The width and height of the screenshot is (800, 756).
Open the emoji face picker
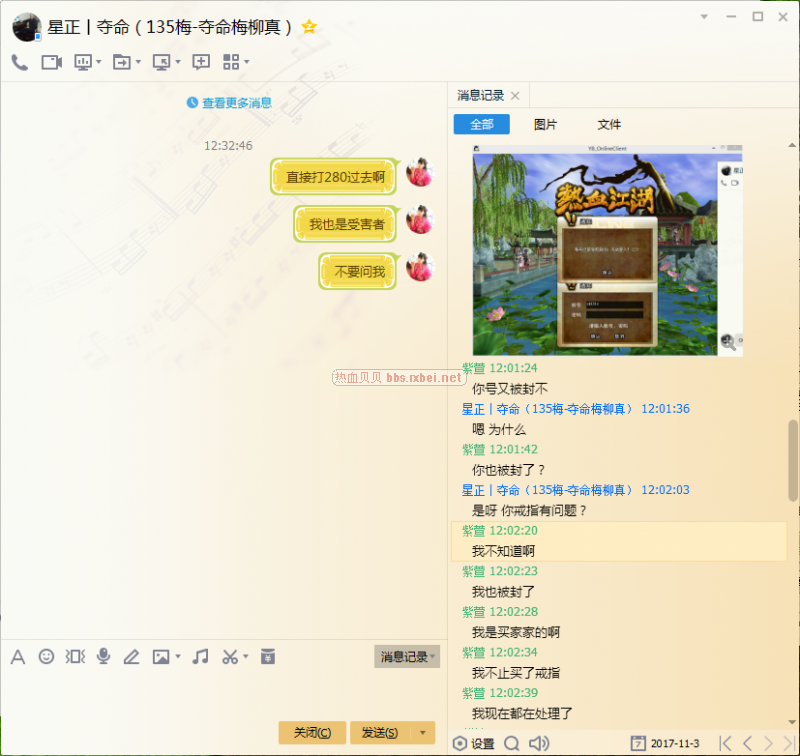pyautogui.click(x=46, y=657)
